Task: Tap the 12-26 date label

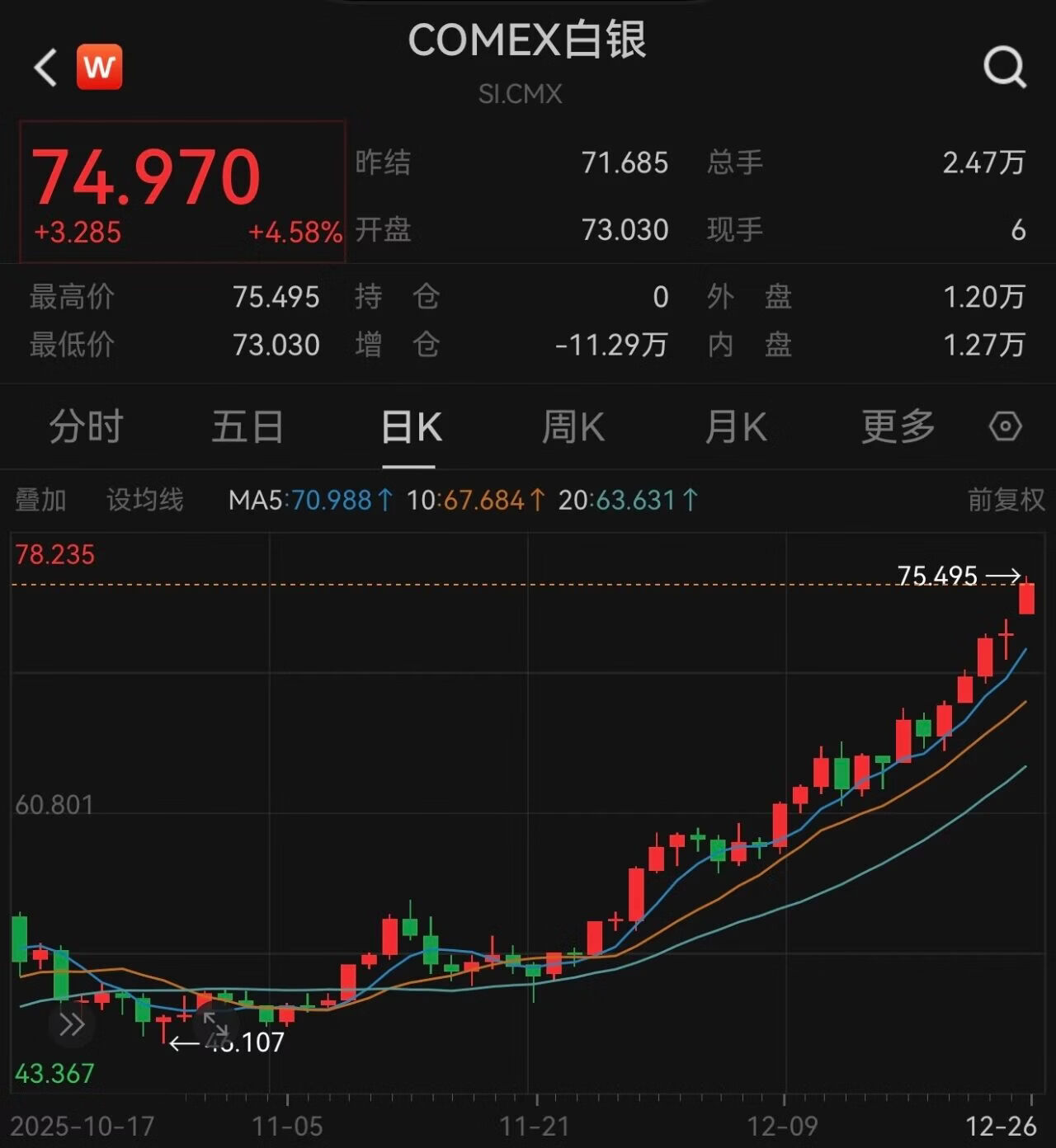Action: [1001, 1126]
